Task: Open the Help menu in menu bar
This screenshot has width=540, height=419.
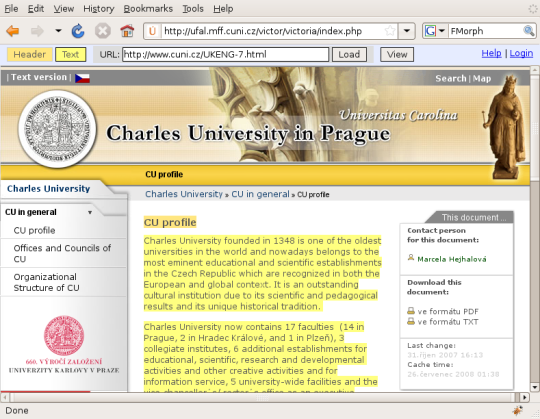Action: pyautogui.click(x=223, y=9)
